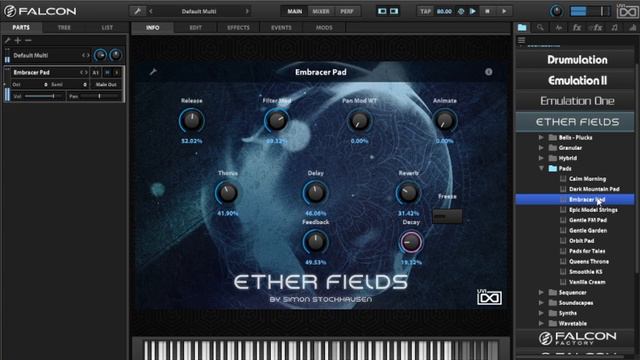Expand the Granular folder
The height and width of the screenshot is (360, 640).
(x=541, y=147)
